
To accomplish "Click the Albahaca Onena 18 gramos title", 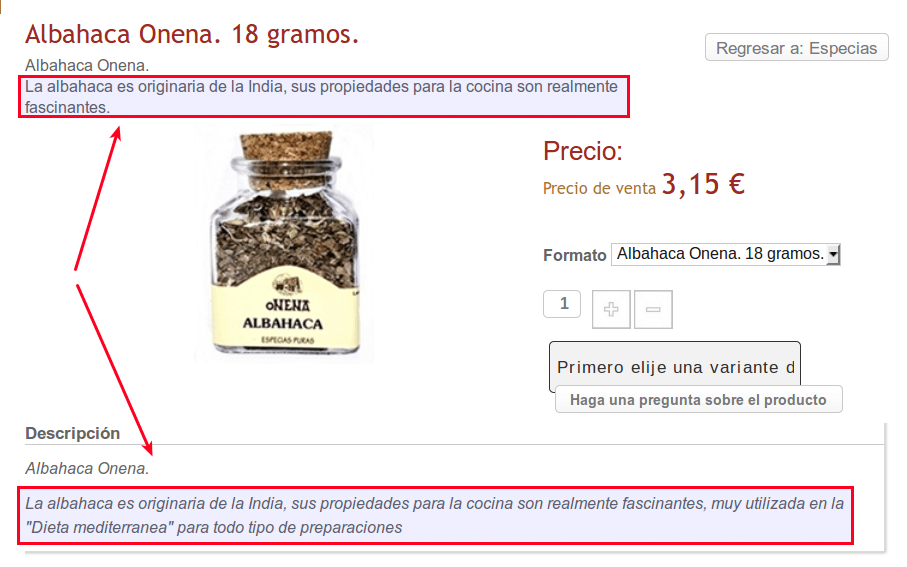I will tap(192, 34).
